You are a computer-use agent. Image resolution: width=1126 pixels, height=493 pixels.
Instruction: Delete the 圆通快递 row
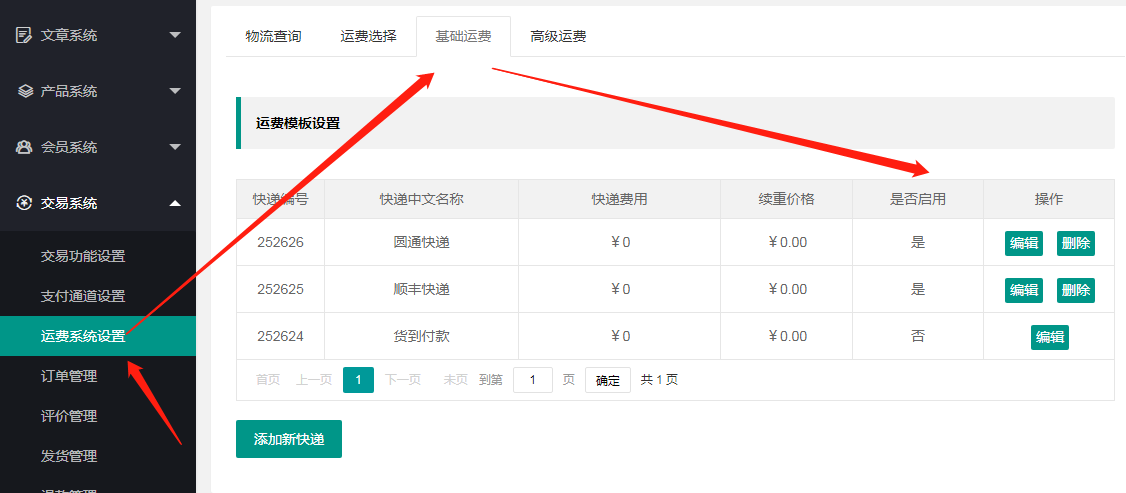point(1076,243)
